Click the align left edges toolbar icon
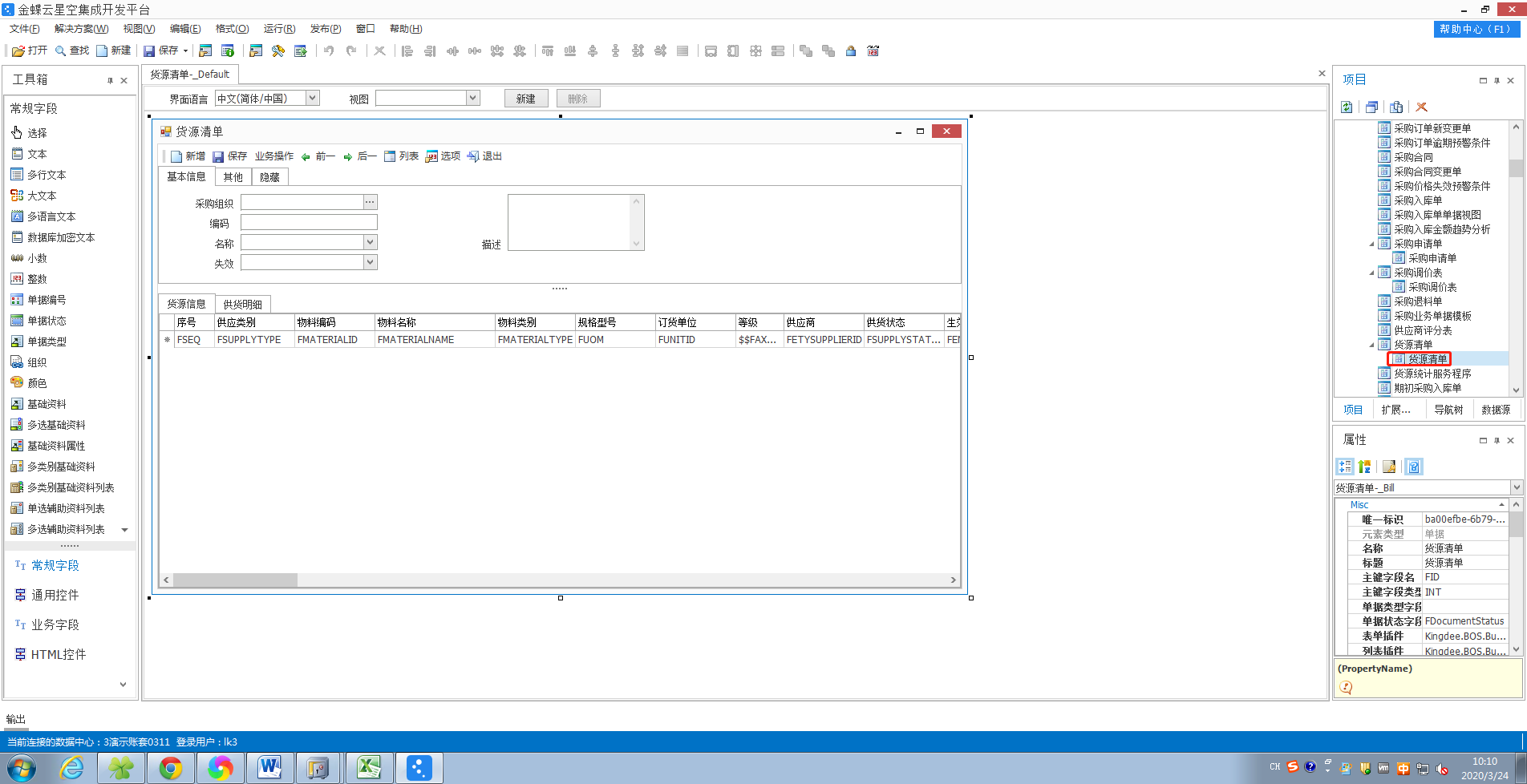Image resolution: width=1527 pixels, height=784 pixels. click(x=407, y=51)
